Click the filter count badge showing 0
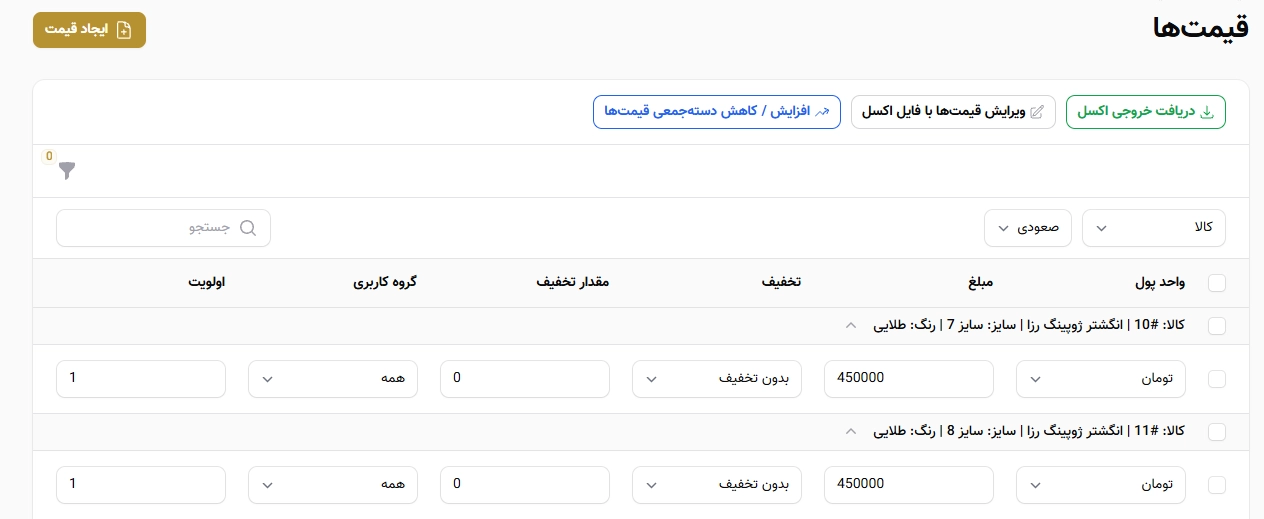This screenshot has height=519, width=1264. coord(49,156)
